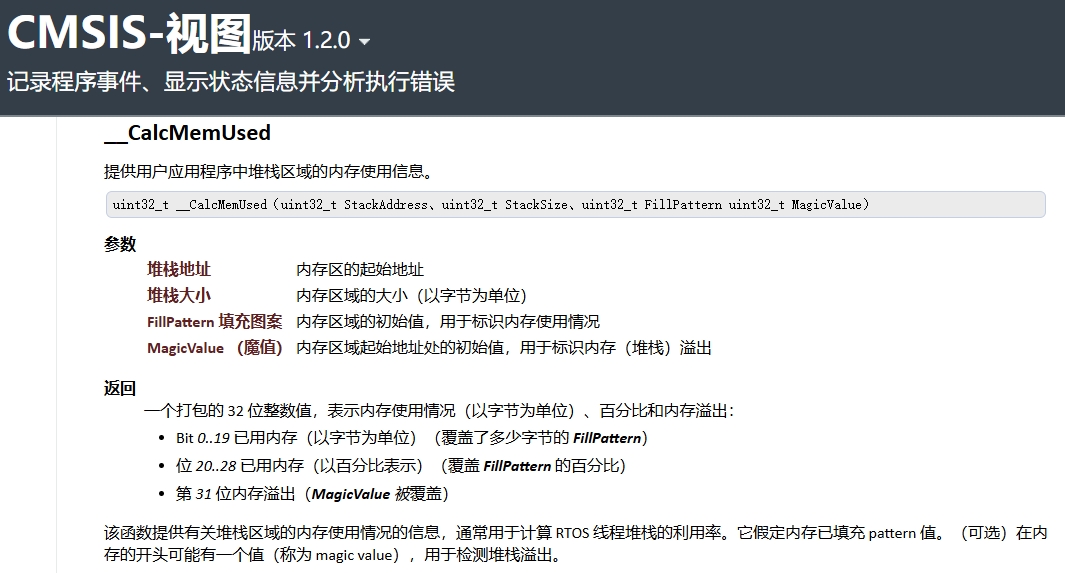Open the 版本 1.2.0 version dropdown
The height and width of the screenshot is (573, 1065).
(311, 41)
